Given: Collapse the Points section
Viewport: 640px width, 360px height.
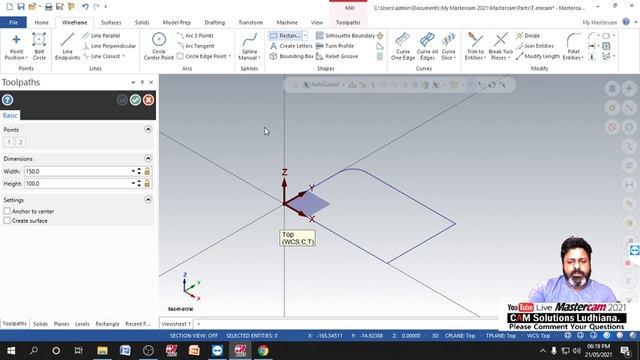Looking at the screenshot, I should [x=148, y=129].
